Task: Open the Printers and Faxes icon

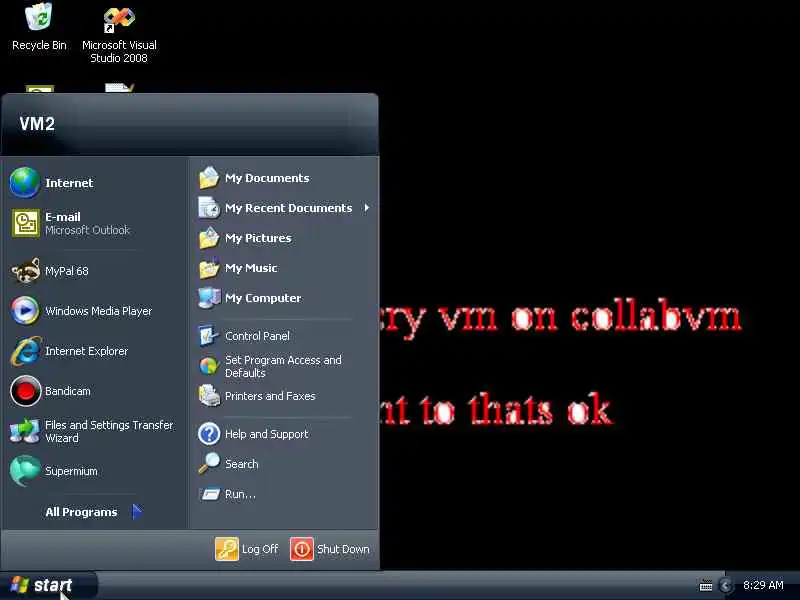Action: [x=209, y=396]
